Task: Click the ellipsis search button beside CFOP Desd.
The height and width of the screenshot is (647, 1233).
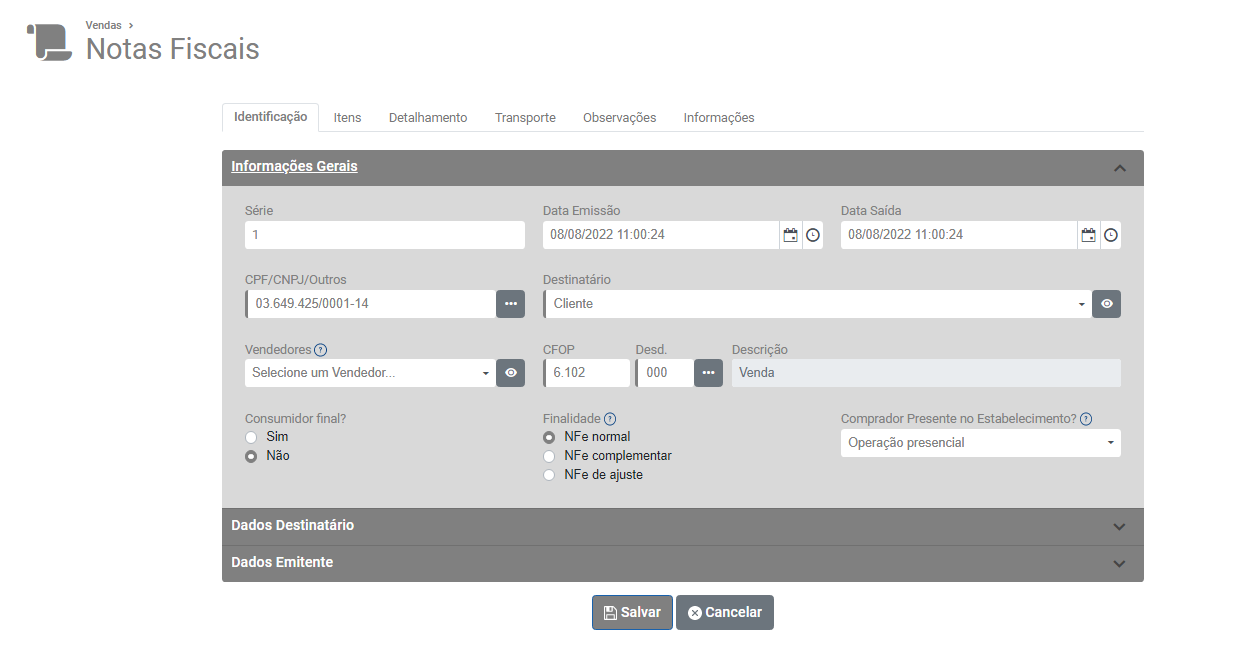Action: [x=708, y=373]
